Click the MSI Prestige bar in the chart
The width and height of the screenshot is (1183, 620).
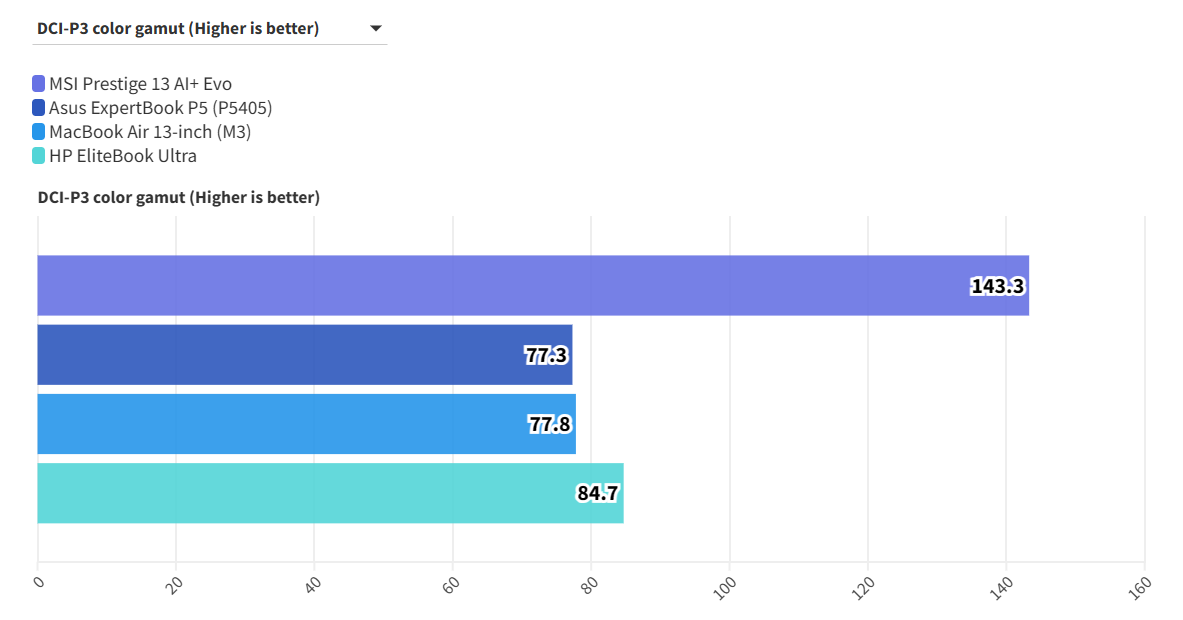[500, 286]
